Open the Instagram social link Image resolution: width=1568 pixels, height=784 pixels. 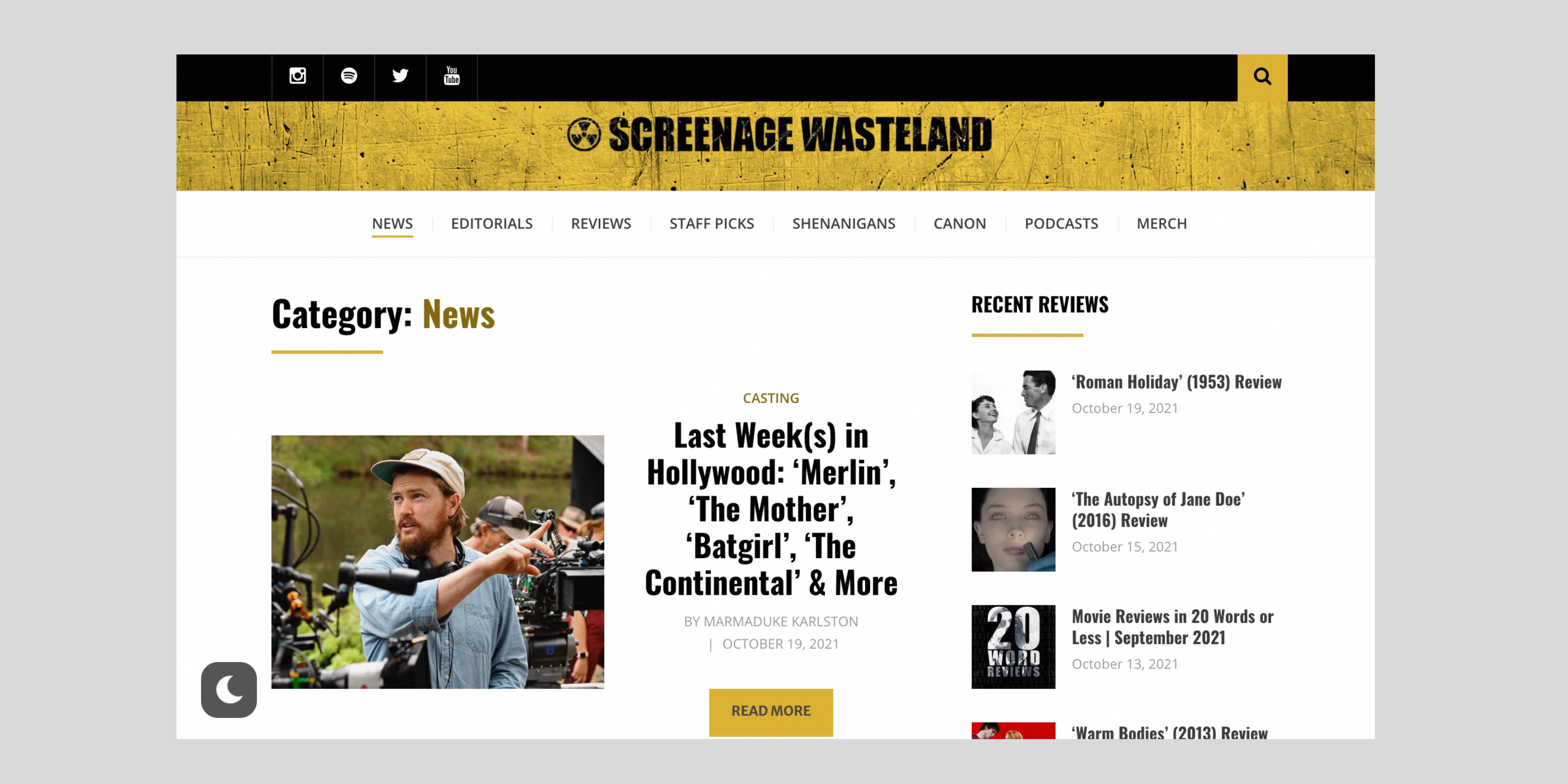pos(297,76)
